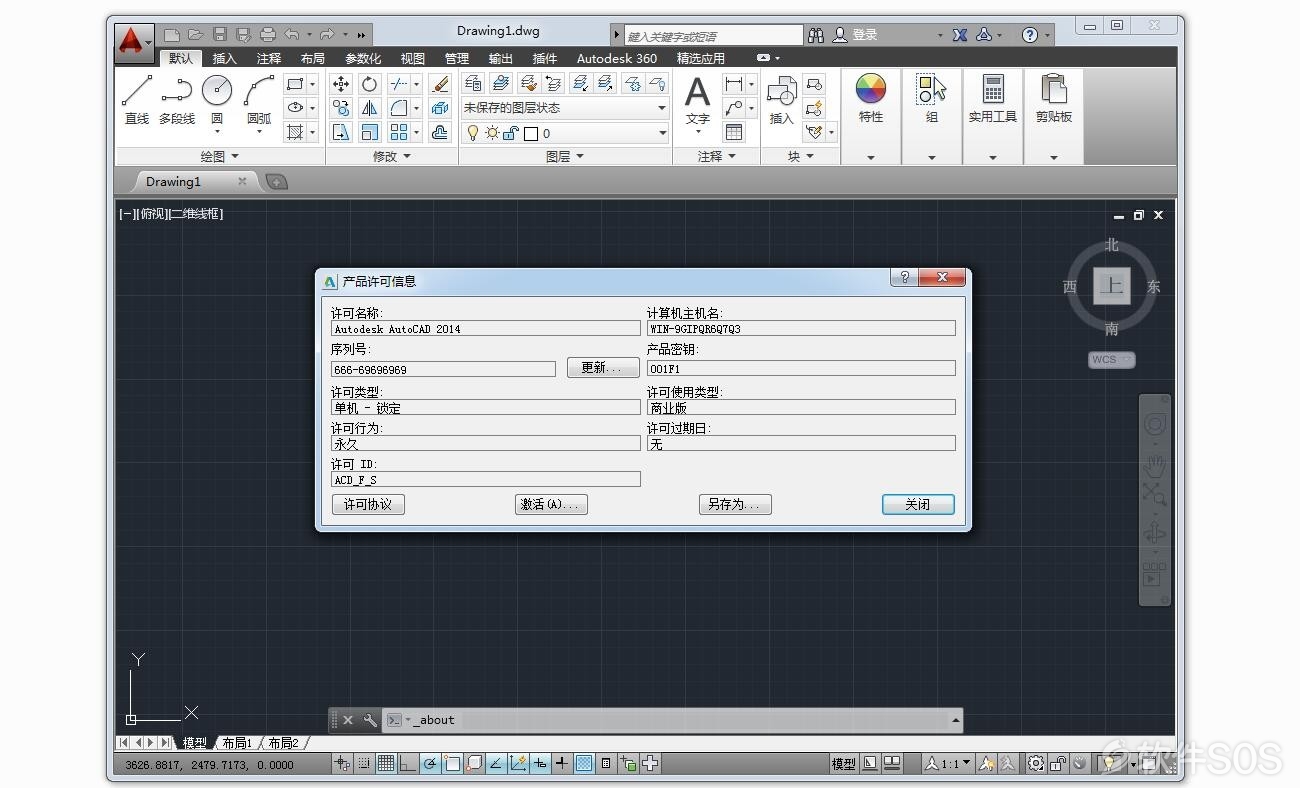Image resolution: width=1300 pixels, height=788 pixels.
Task: Click the Explode tool icon
Action: pos(440,108)
